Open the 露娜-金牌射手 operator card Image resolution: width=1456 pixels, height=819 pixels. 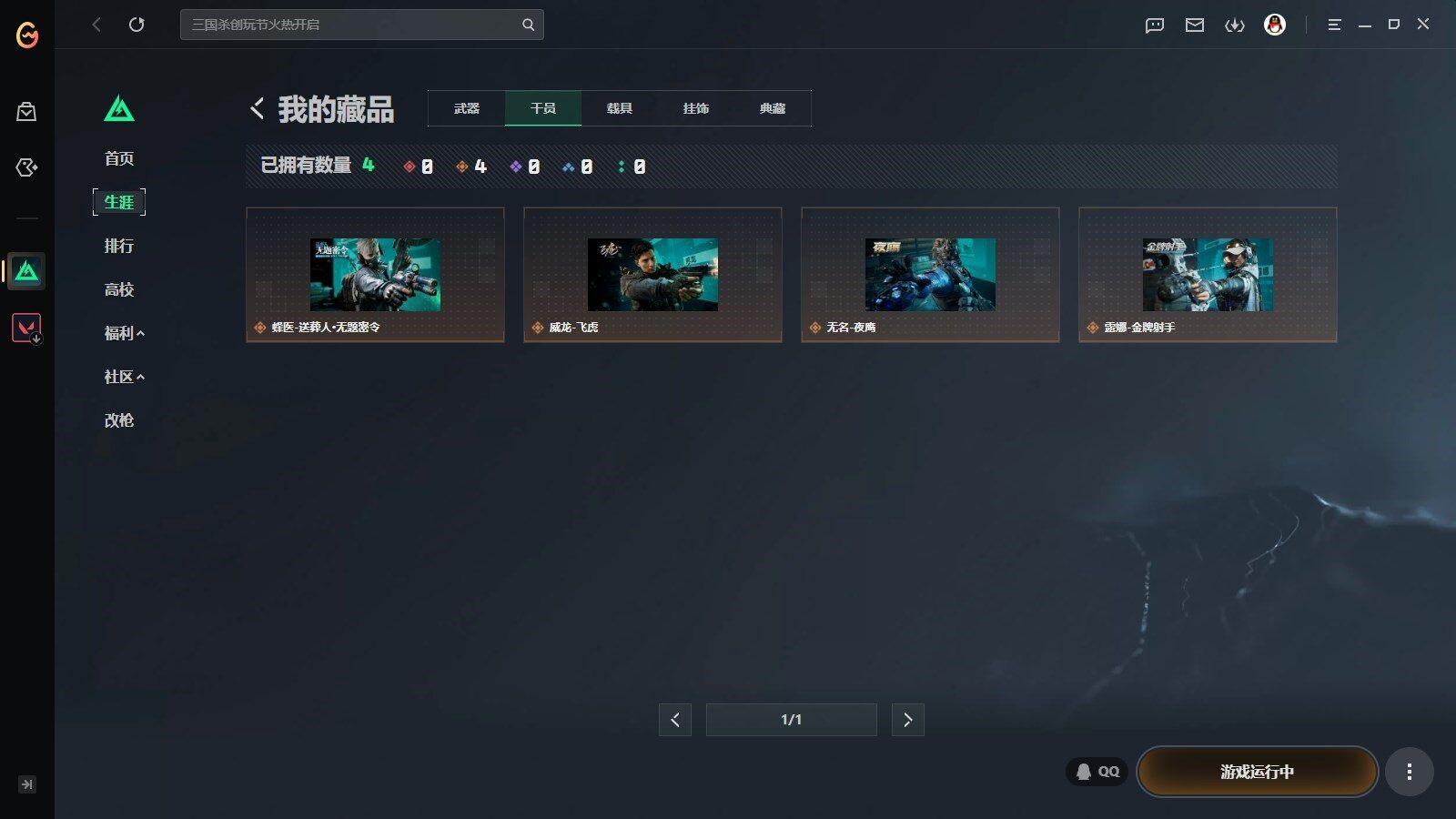(x=1208, y=275)
